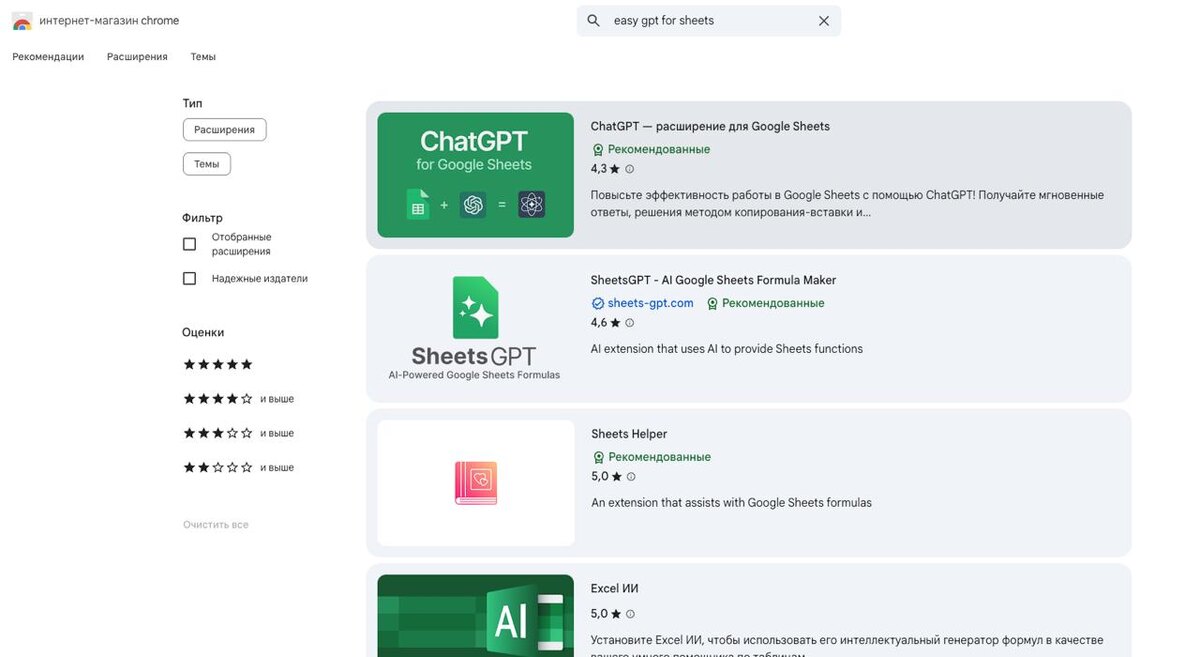1200x657 pixels.
Task: Open the Темы top navigation tab
Action: tap(203, 57)
